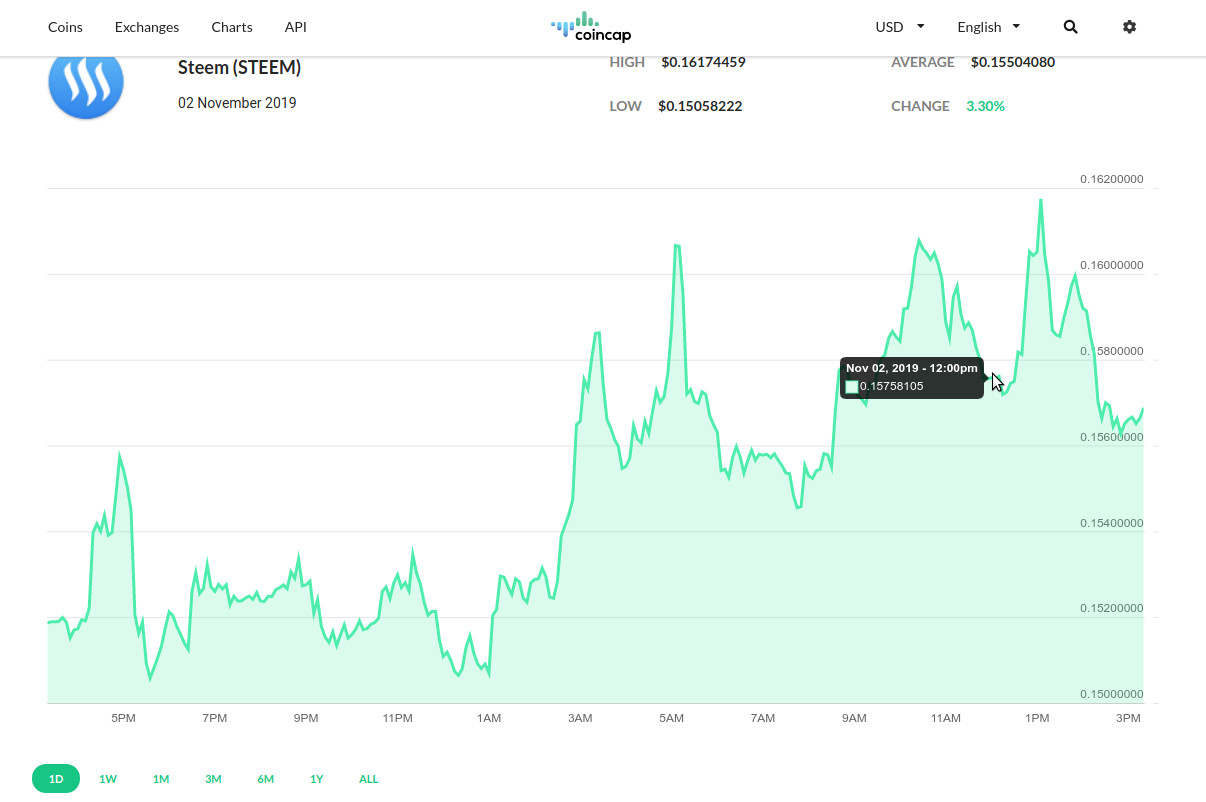This screenshot has width=1206, height=802.
Task: Switch chart to 1Y range
Action: 316,779
